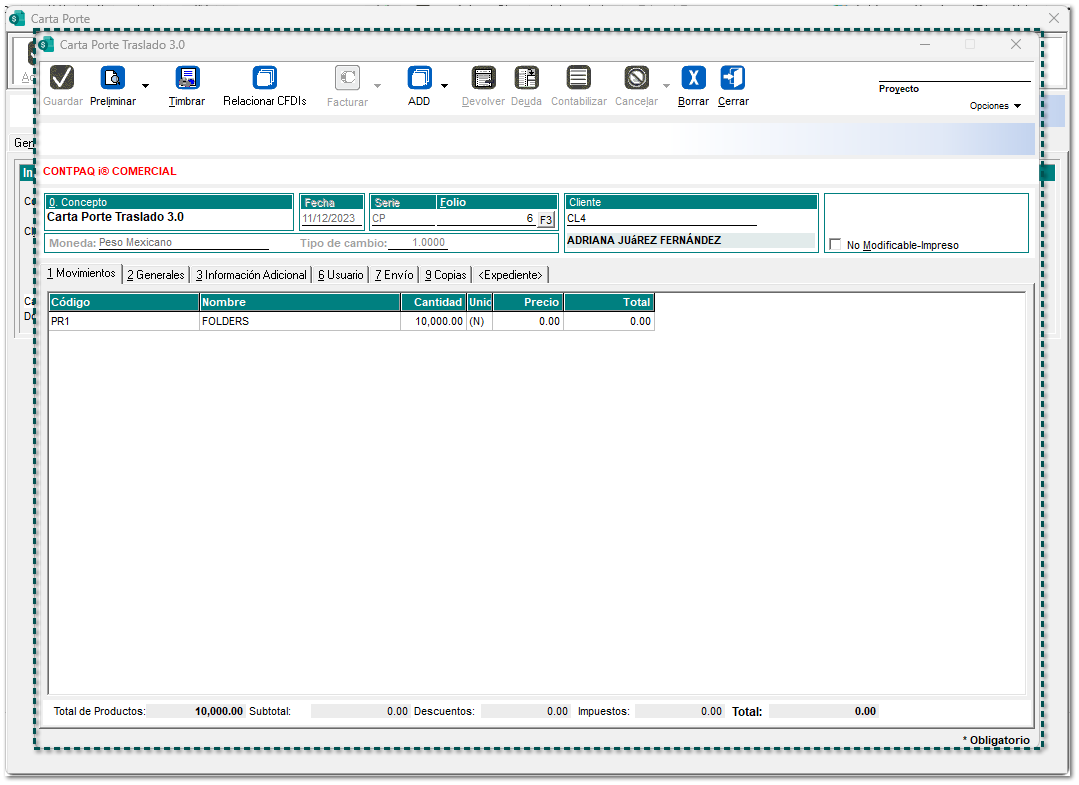Enable the No Modificable-Impreso checkbox
Screen dimensions: 1079x785
tap(836, 245)
